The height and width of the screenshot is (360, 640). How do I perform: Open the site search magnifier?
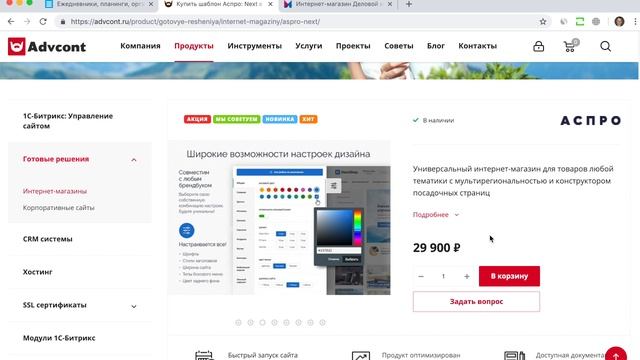[605, 46]
